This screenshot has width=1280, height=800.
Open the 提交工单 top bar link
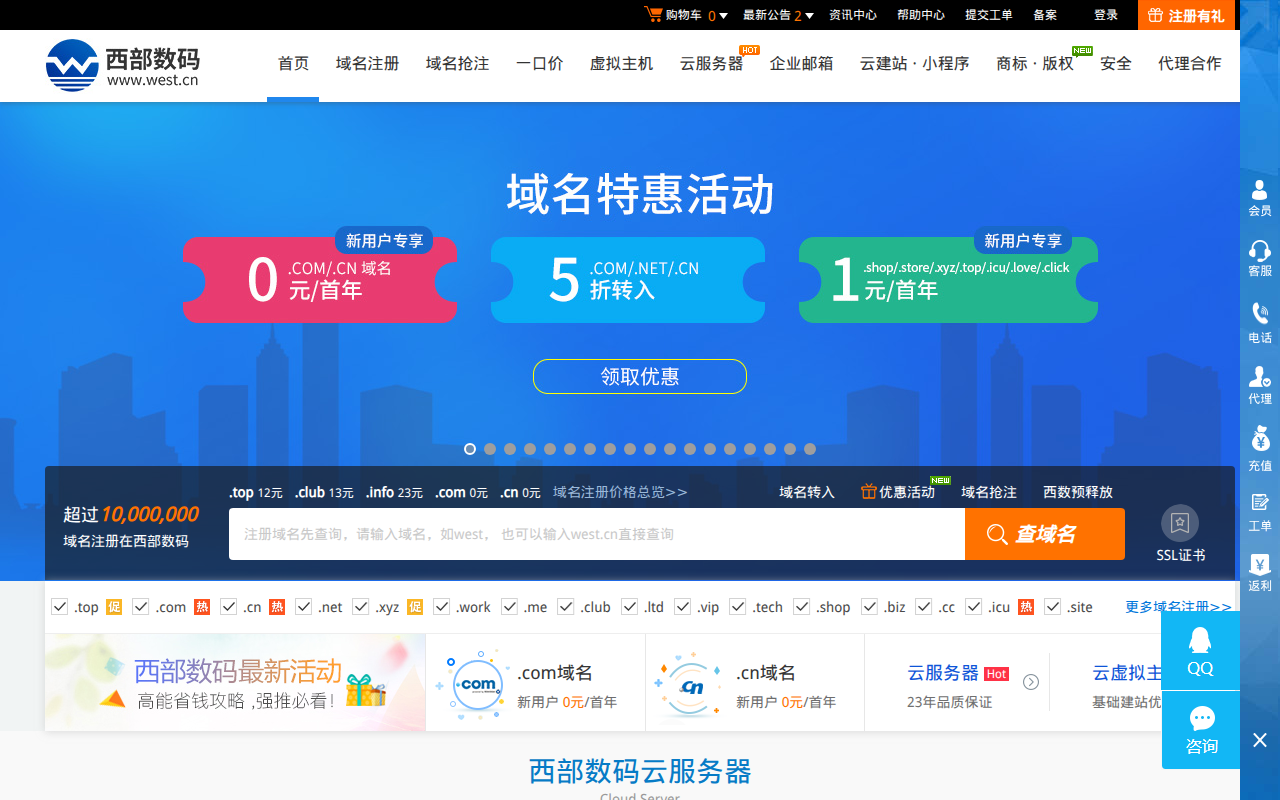[x=989, y=15]
